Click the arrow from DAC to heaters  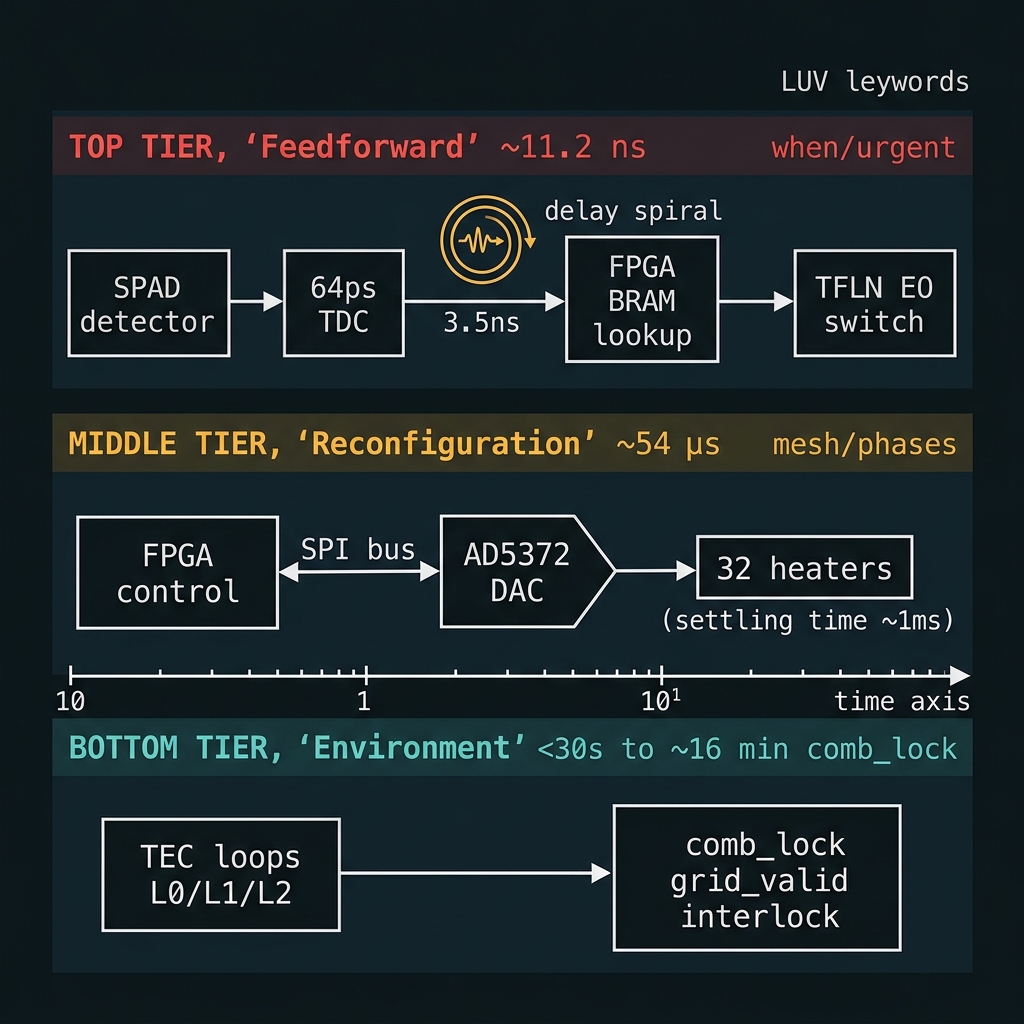[656, 571]
